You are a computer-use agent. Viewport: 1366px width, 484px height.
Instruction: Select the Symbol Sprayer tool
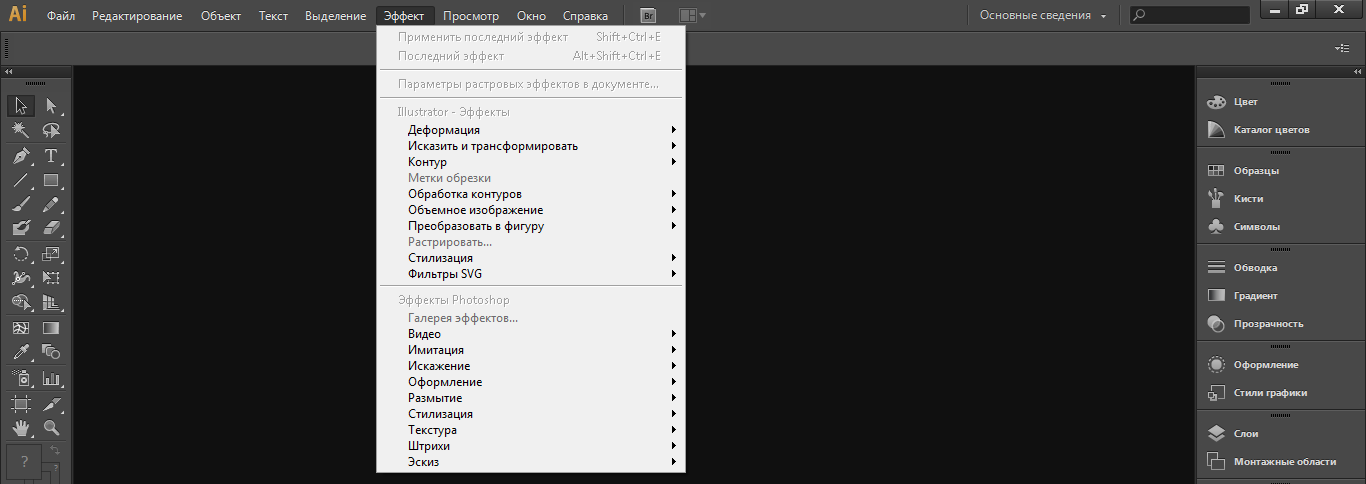[x=21, y=379]
